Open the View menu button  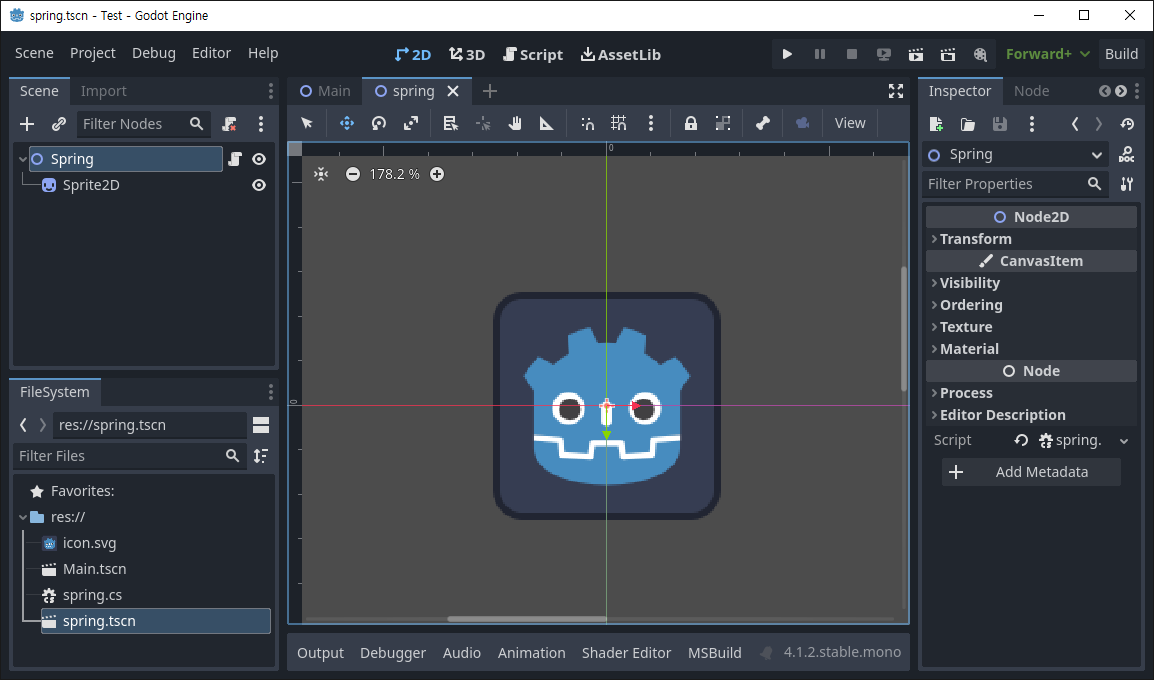point(850,123)
